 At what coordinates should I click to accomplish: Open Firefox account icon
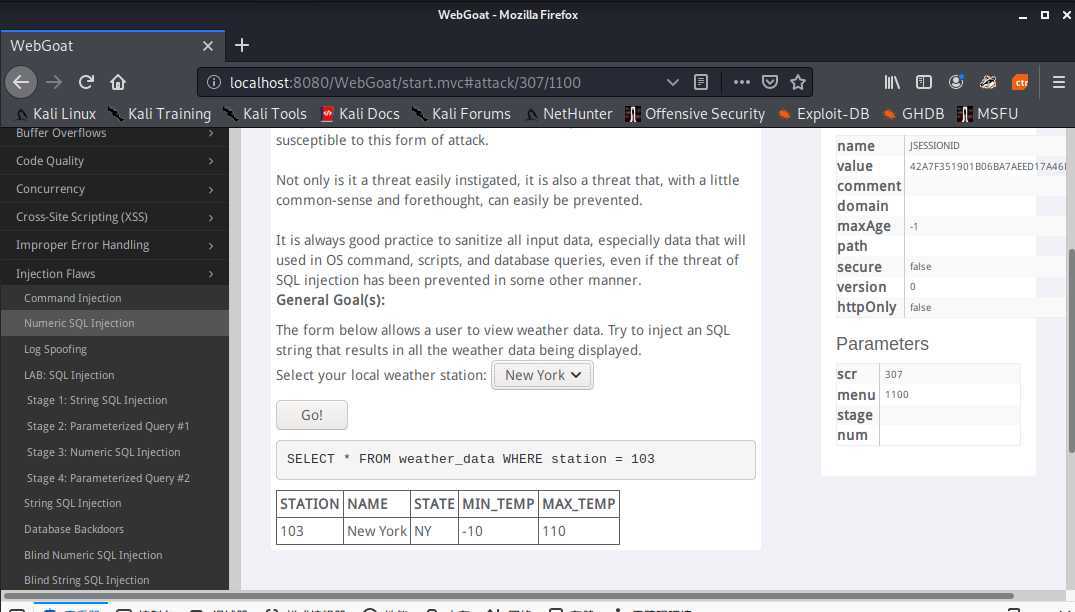click(x=956, y=82)
